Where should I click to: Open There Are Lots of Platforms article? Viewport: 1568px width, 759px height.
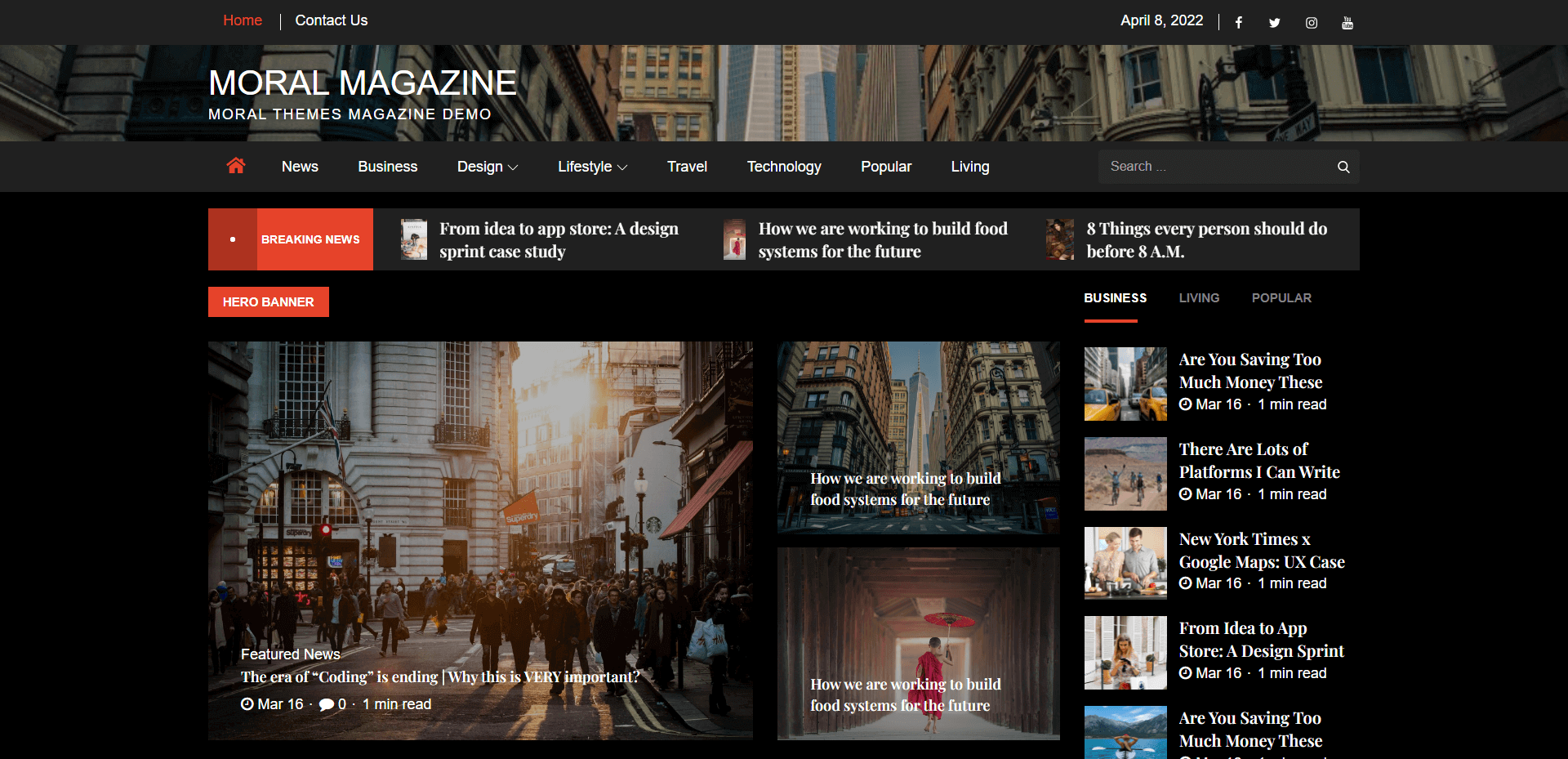click(1259, 461)
